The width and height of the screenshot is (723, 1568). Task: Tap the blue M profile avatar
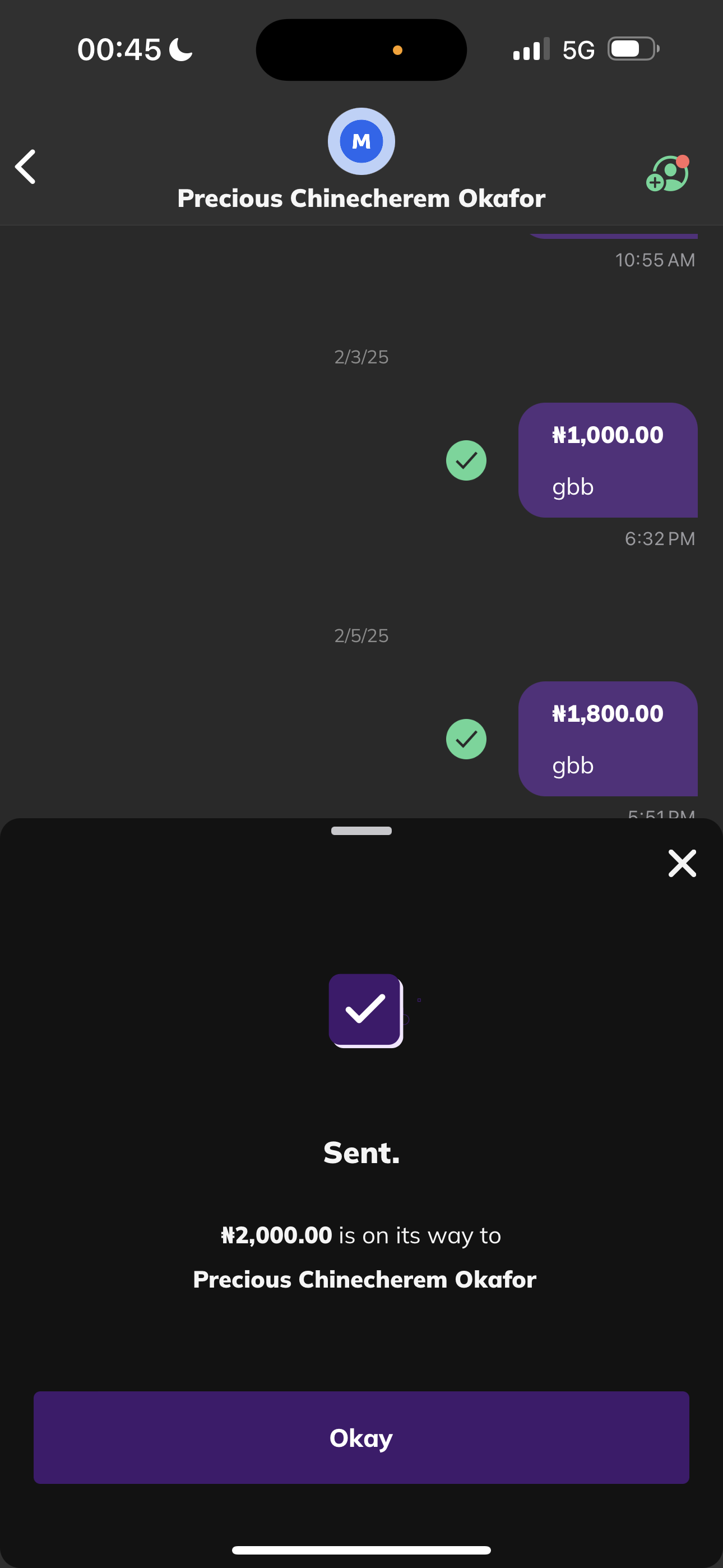point(361,141)
